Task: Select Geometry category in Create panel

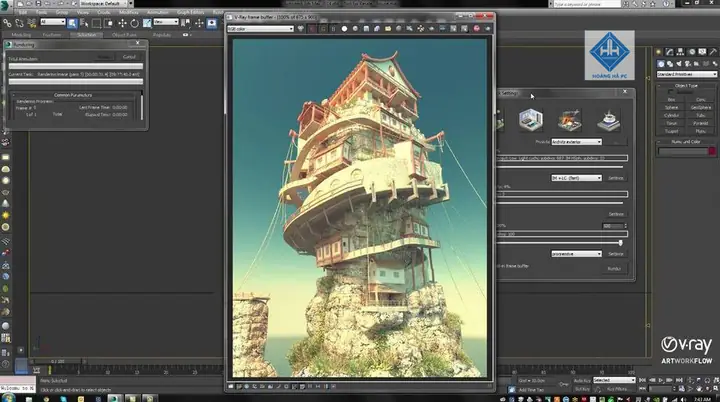Action: pyautogui.click(x=661, y=64)
